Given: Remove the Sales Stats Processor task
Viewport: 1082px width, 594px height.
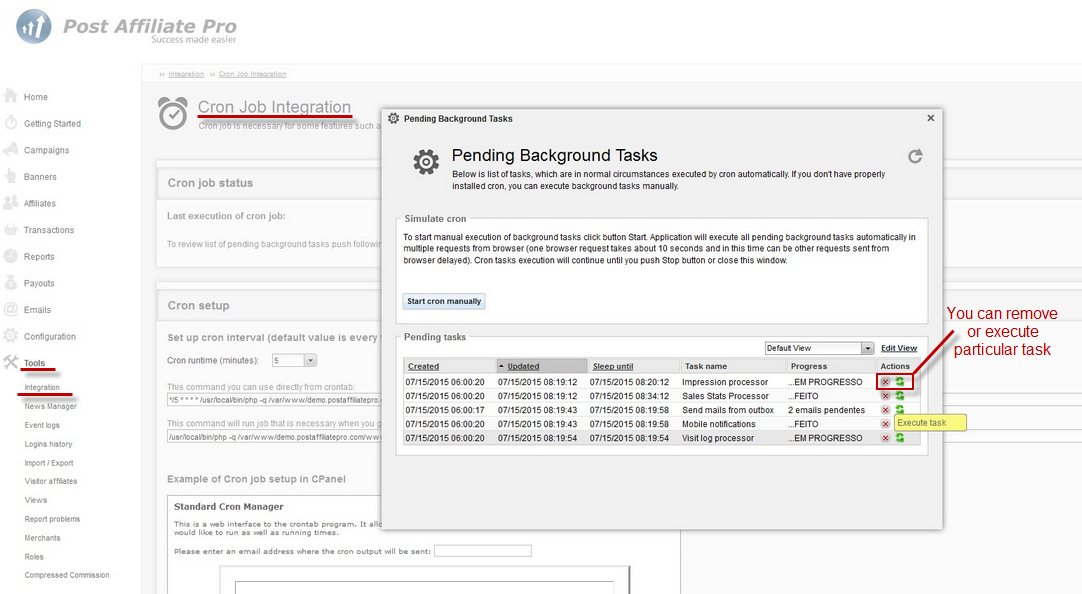Looking at the screenshot, I should [x=885, y=396].
